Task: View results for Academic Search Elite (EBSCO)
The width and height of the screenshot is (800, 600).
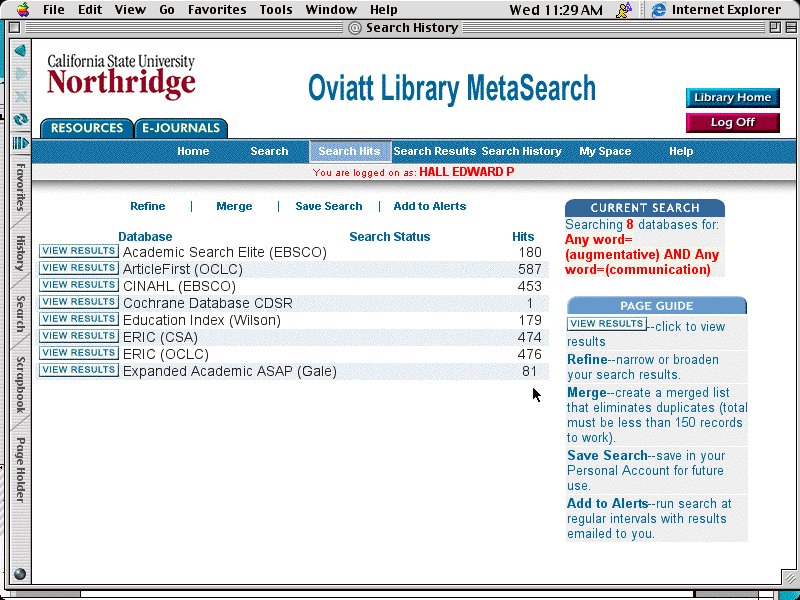Action: pyautogui.click(x=79, y=251)
